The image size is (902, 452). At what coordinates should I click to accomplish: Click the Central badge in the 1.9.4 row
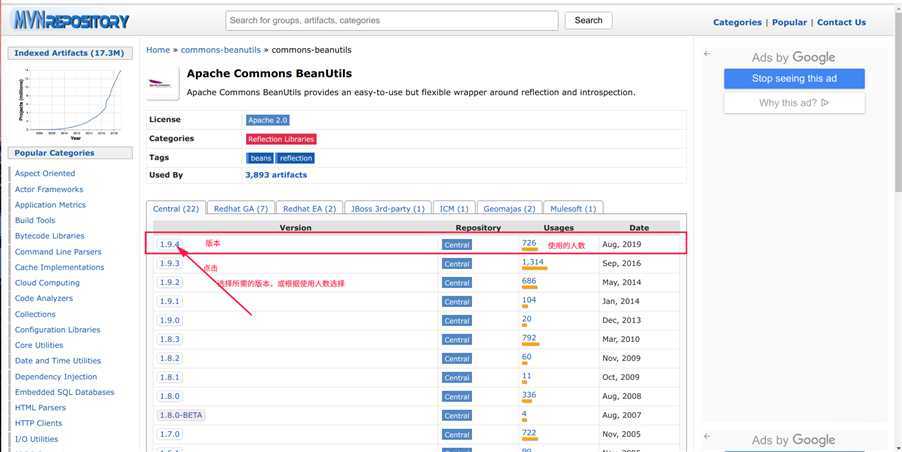(457, 245)
